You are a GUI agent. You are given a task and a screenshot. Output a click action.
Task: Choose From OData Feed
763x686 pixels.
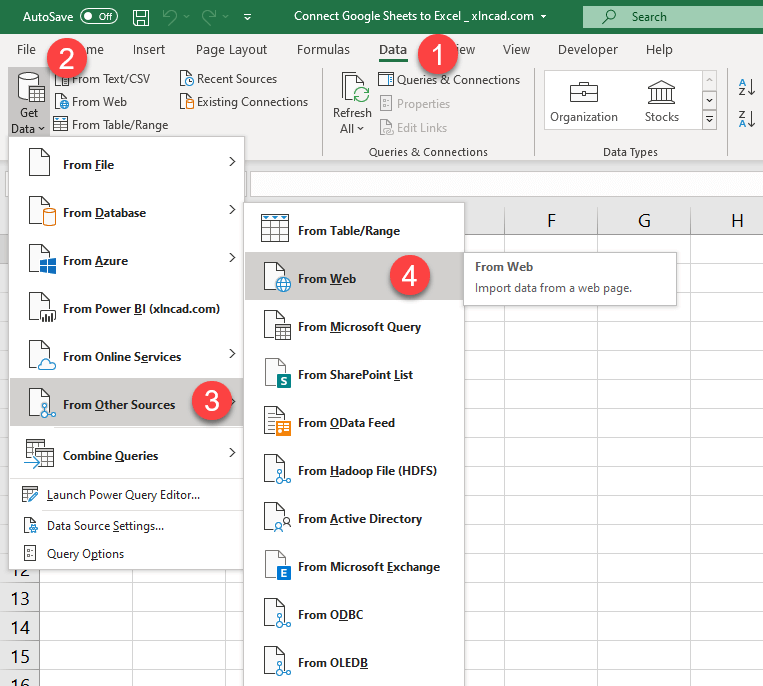[x=354, y=422]
